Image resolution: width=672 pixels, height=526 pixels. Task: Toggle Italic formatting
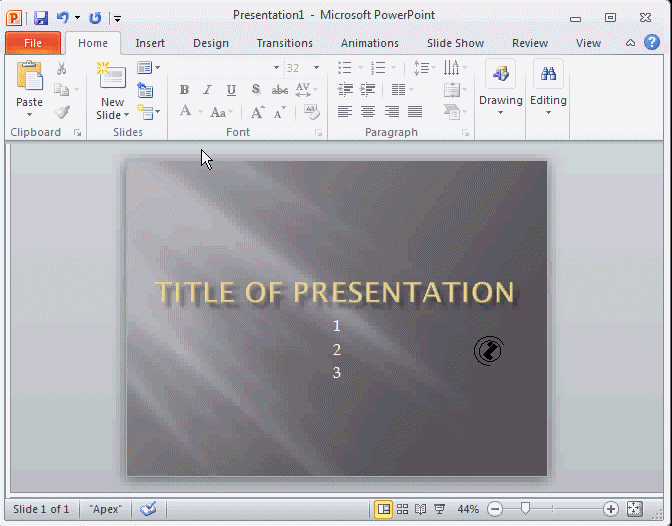click(x=208, y=90)
